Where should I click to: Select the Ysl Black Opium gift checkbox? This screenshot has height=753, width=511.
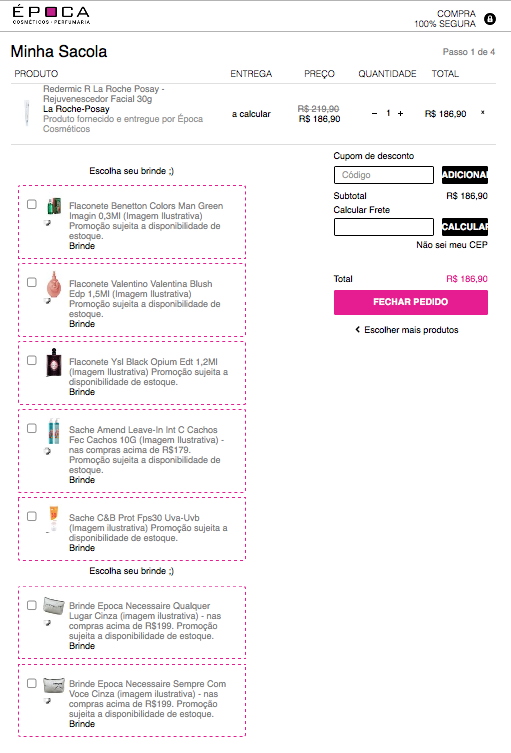(32, 360)
